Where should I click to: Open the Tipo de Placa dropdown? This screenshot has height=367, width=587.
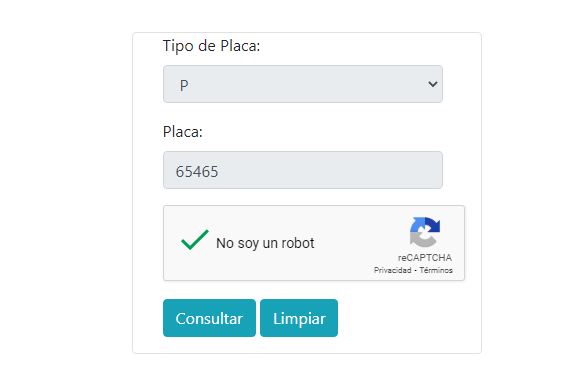click(x=303, y=84)
